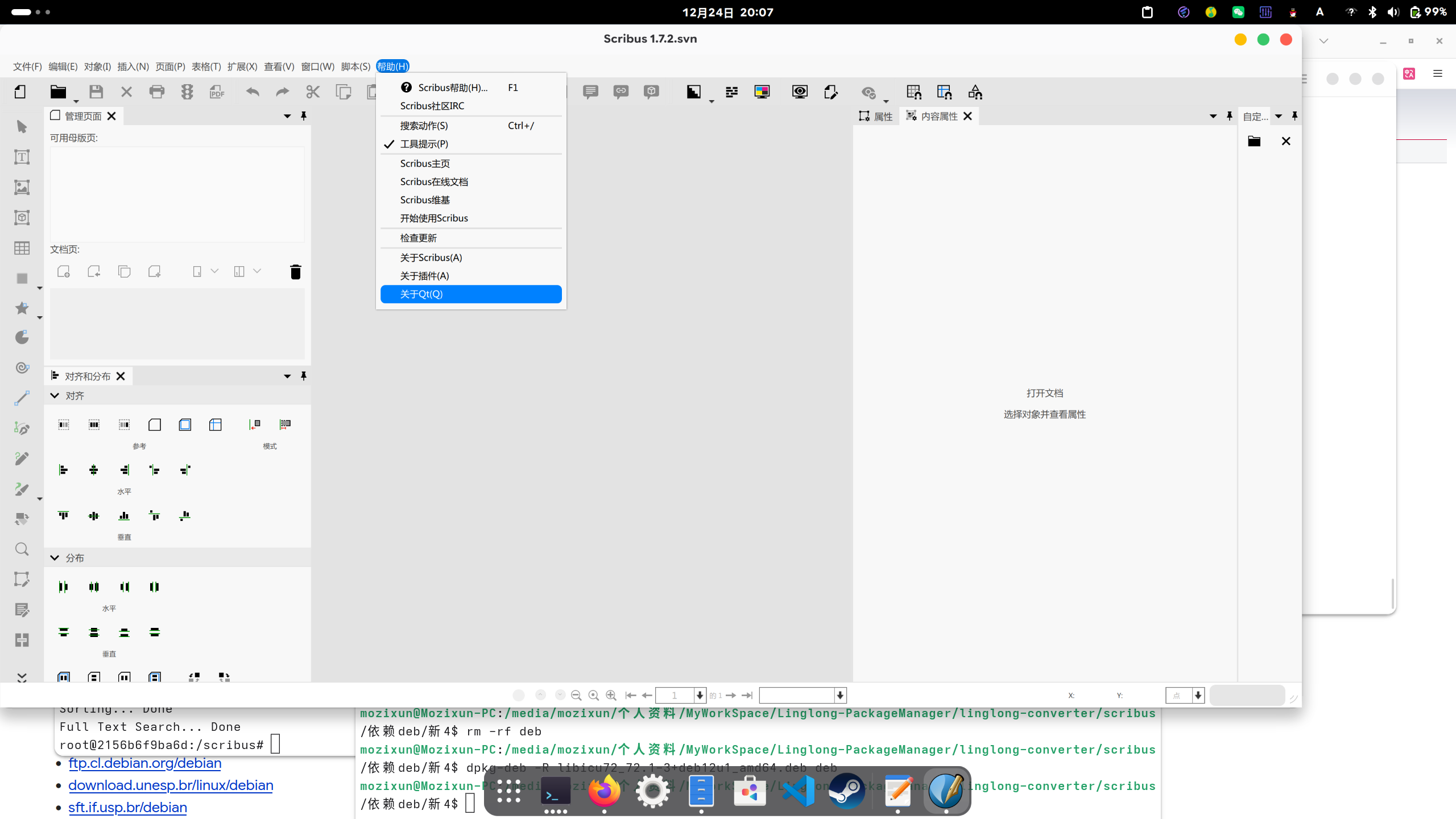The width and height of the screenshot is (1456, 819).
Task: Open the 管理页面 panel dropdown arrow
Action: tap(287, 116)
